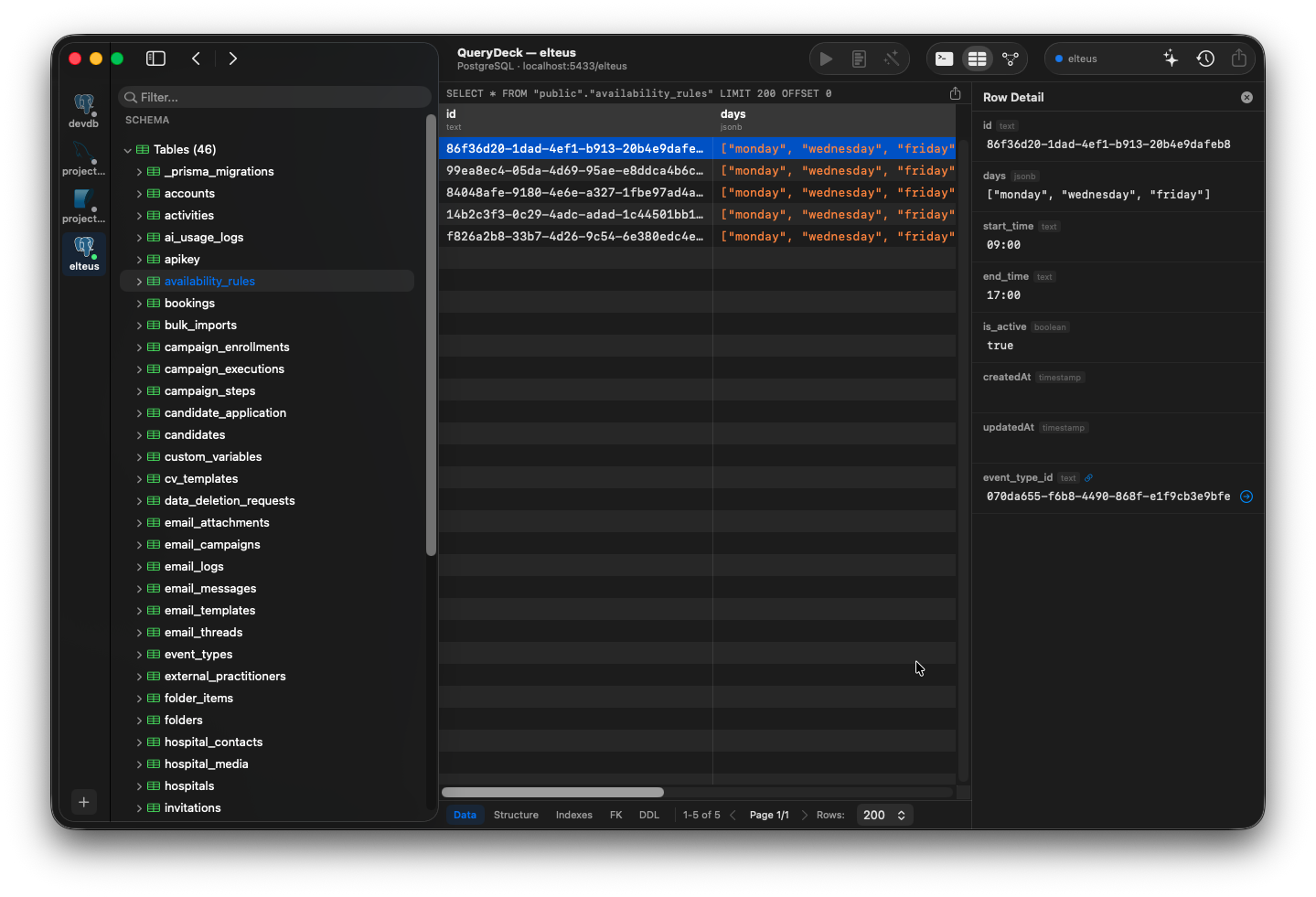
Task: Run the query with play button
Action: coord(826,59)
